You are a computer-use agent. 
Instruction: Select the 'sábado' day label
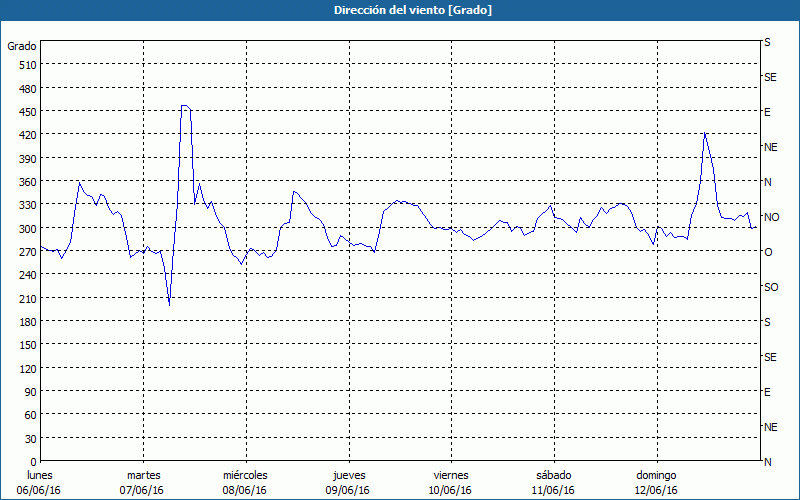[x=553, y=475]
